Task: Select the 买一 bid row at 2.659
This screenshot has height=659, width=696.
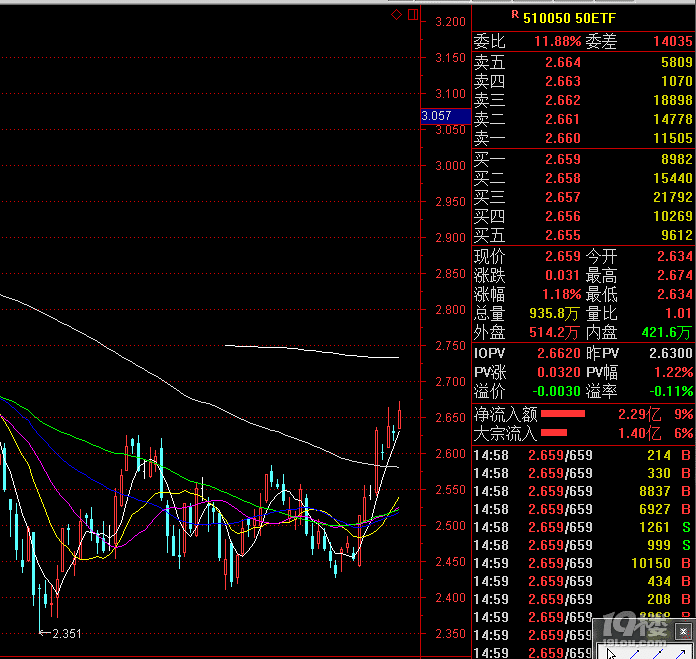Action: tap(583, 159)
